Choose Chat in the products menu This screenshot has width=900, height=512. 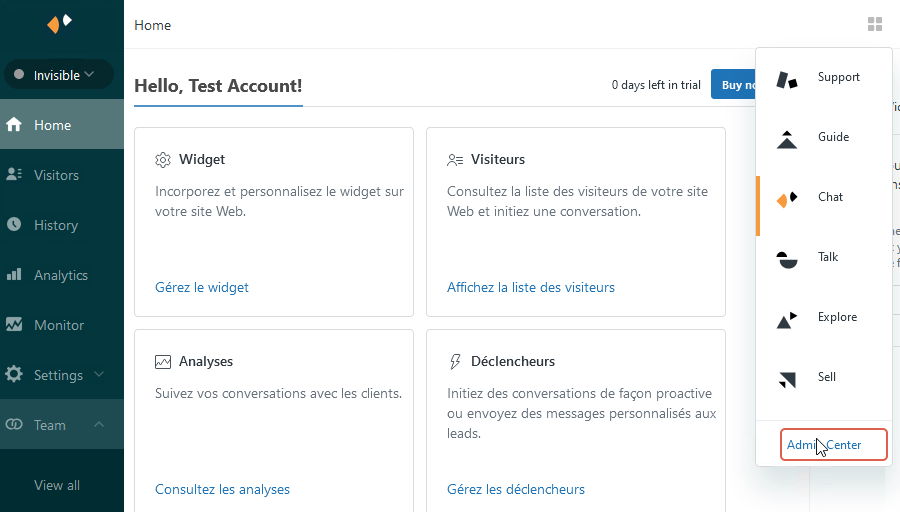tap(830, 197)
